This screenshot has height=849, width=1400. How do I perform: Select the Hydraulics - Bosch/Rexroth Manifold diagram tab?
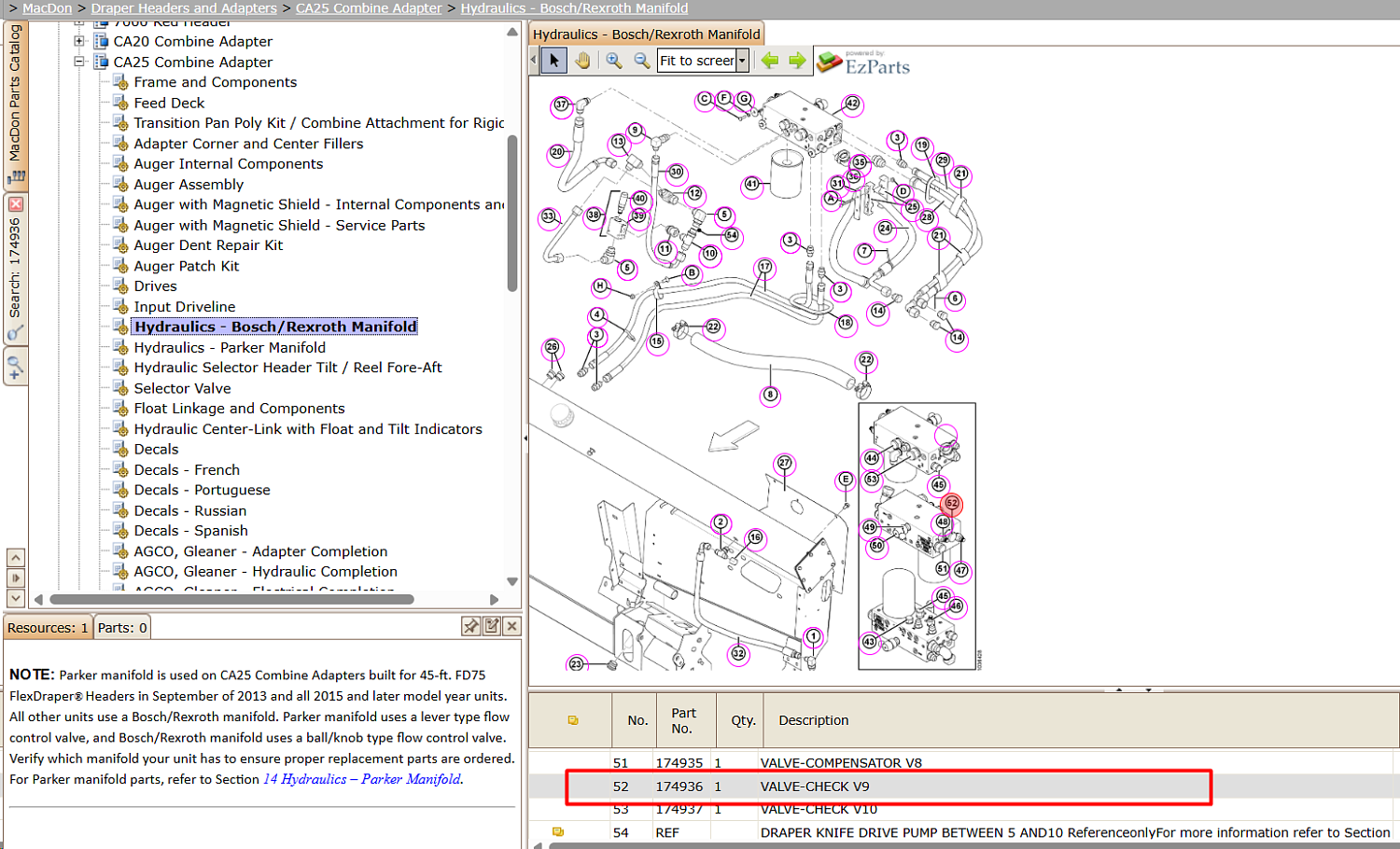pyautogui.click(x=646, y=35)
